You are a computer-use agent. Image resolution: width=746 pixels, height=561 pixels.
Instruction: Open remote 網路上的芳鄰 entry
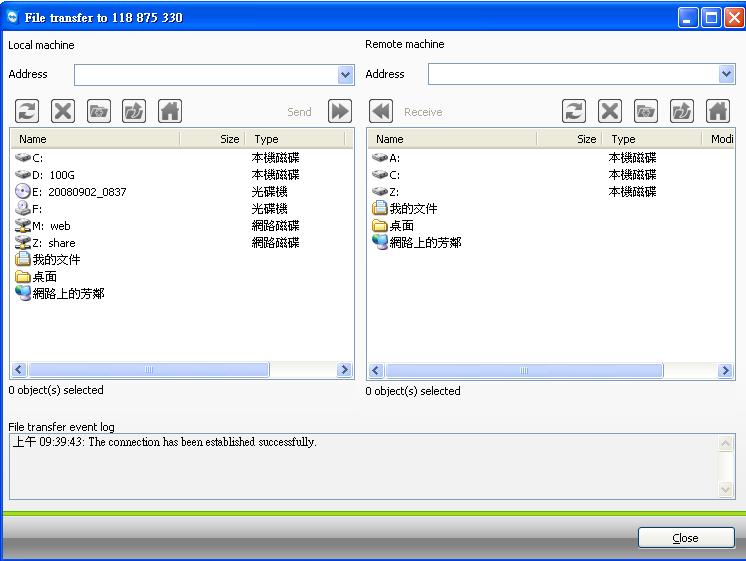click(x=417, y=242)
